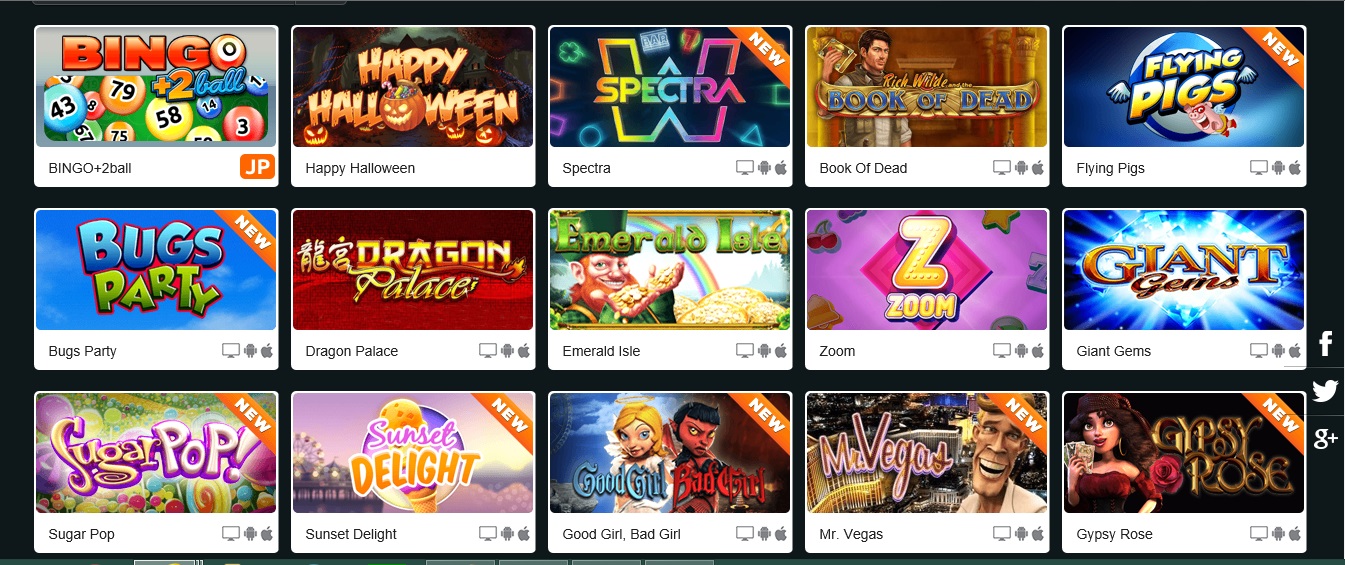The image size is (1345, 565).
Task: Open the Bugs Party game thumbnail
Action: pyautogui.click(x=156, y=270)
